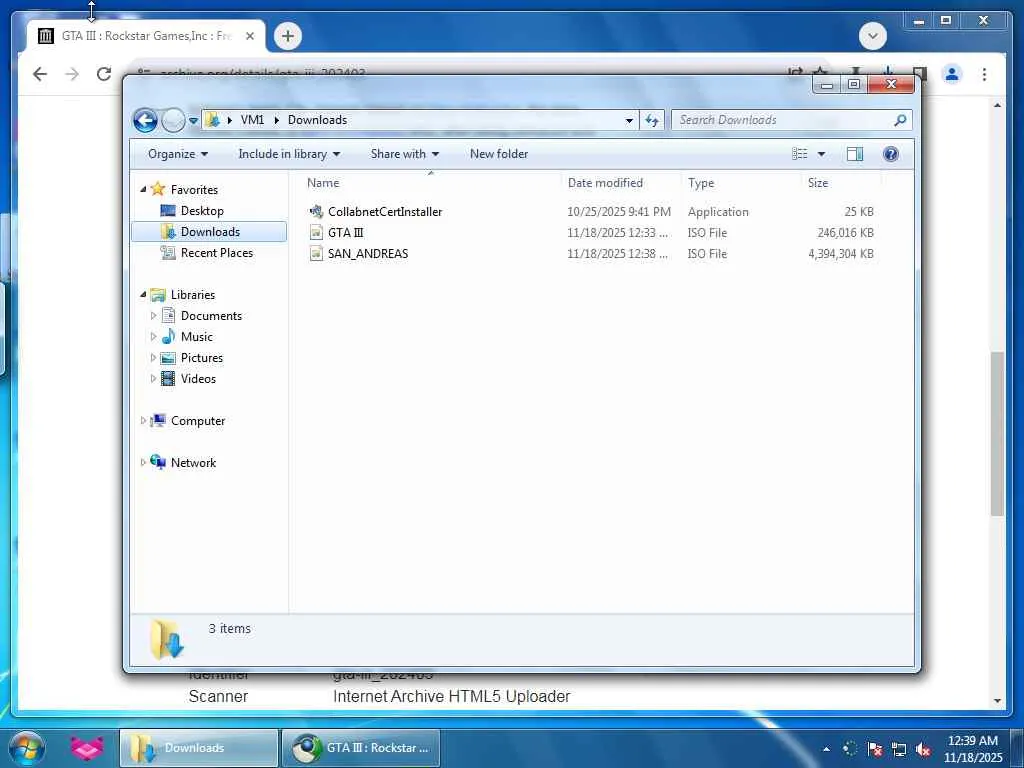Open the browser three-dot menu
This screenshot has width=1024, height=768.
[984, 74]
